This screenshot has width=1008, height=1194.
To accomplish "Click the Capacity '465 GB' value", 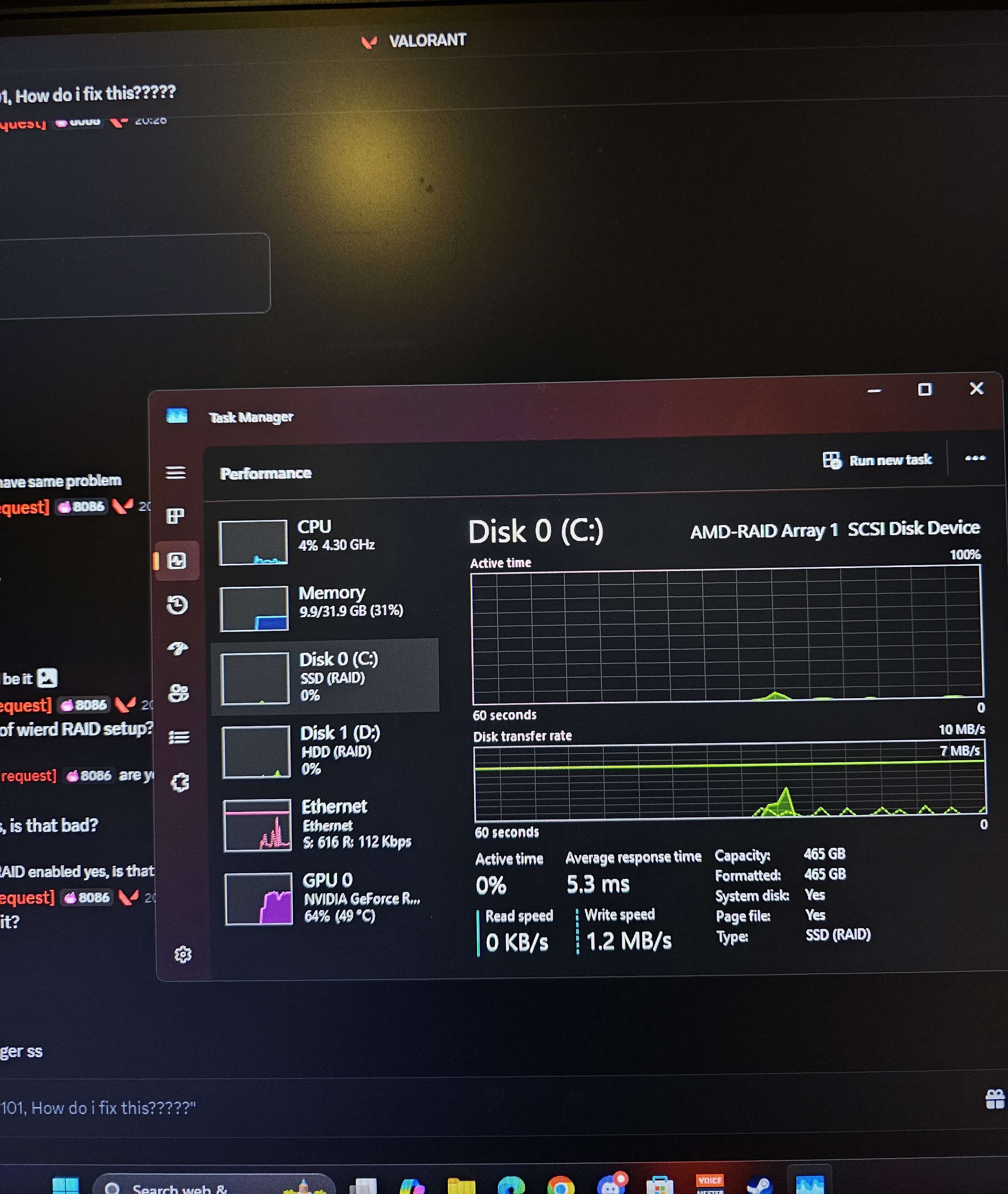I will coord(824,854).
